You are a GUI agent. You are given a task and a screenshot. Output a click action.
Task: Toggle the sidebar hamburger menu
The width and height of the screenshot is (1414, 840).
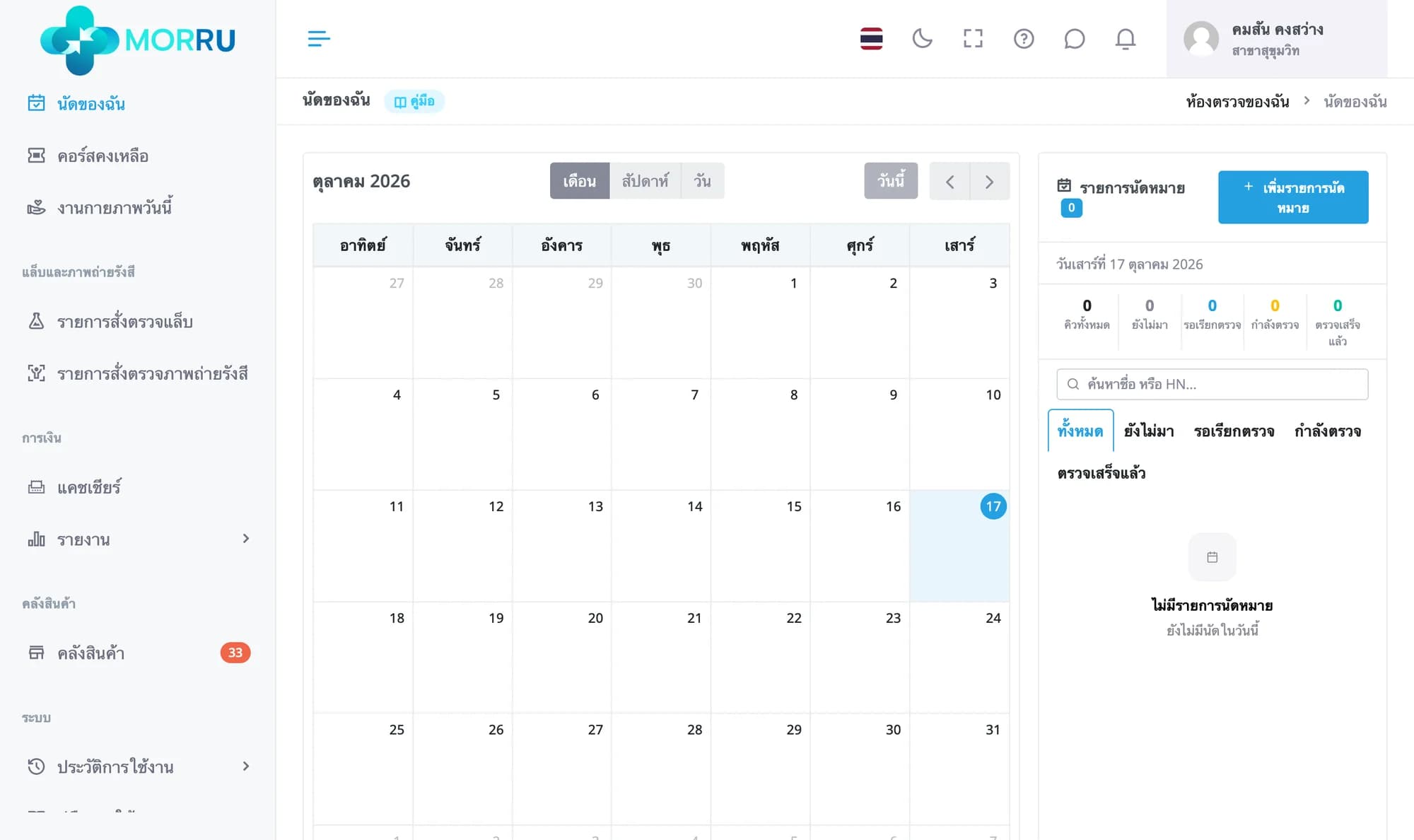[319, 38]
